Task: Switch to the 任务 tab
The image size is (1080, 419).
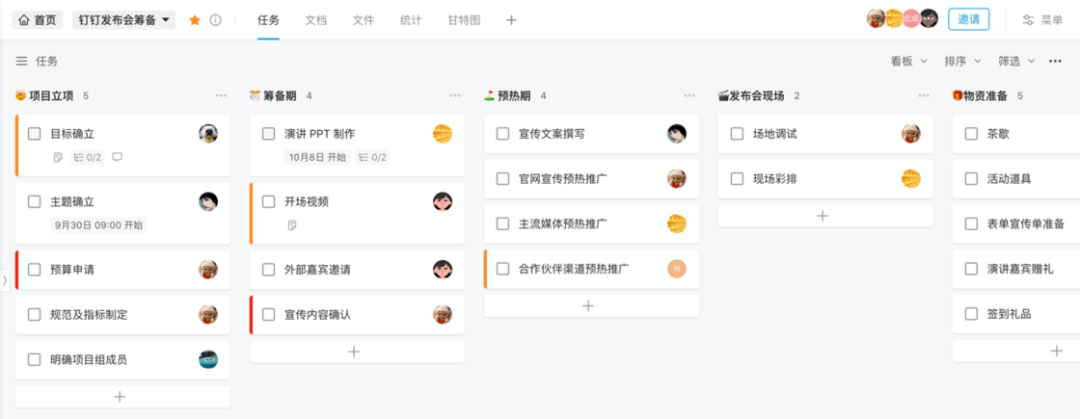Action: pyautogui.click(x=269, y=20)
